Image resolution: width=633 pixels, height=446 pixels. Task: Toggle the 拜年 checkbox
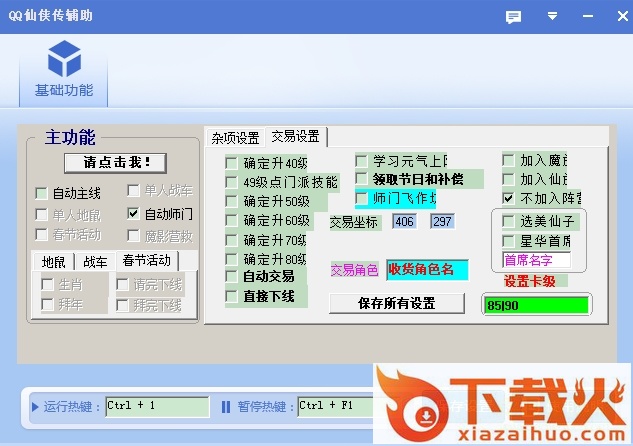[x=47, y=304]
